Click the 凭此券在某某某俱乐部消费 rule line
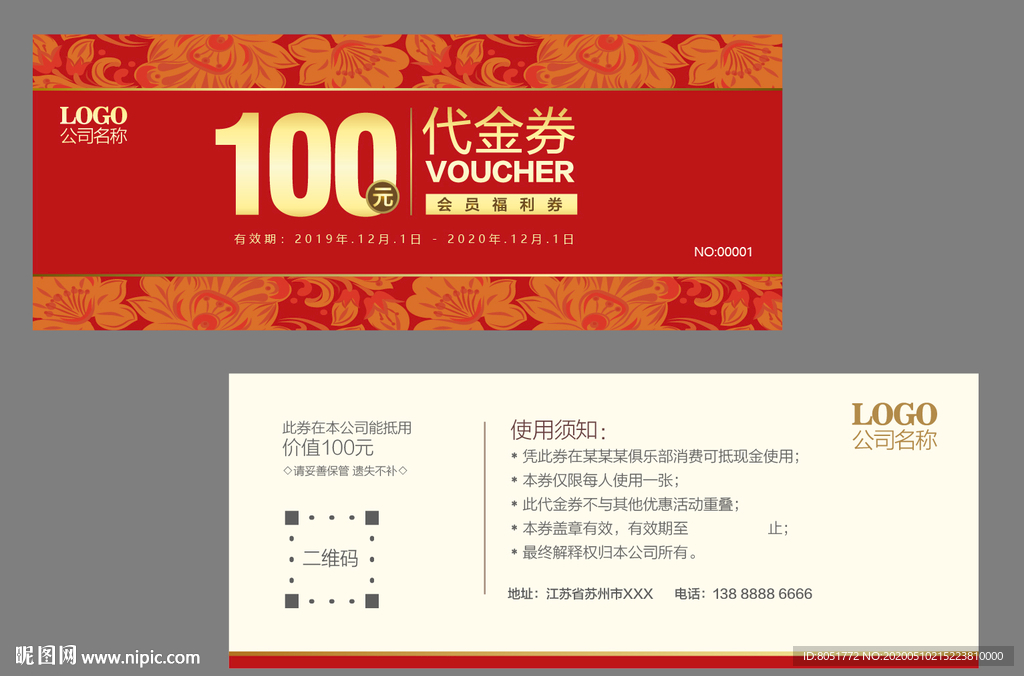 pos(655,456)
